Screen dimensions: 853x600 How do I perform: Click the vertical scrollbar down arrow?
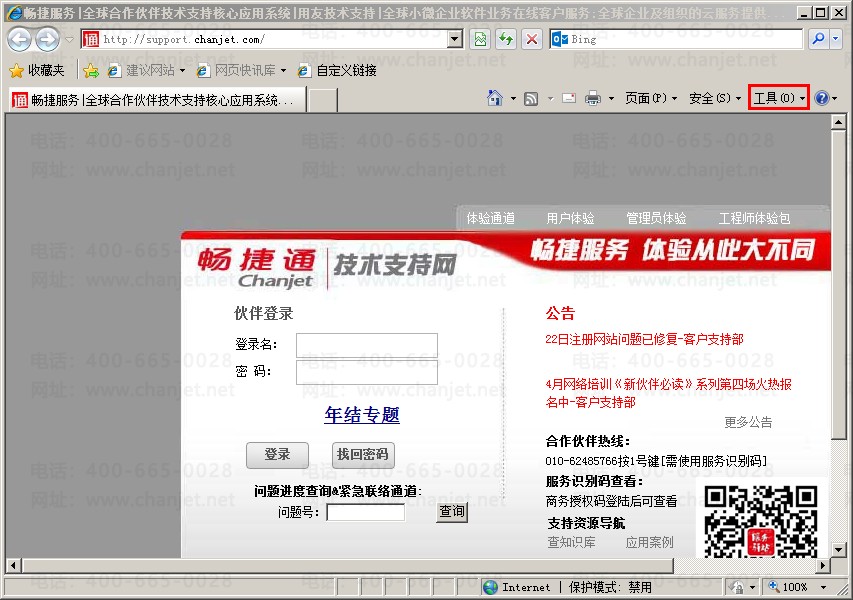pos(838,549)
